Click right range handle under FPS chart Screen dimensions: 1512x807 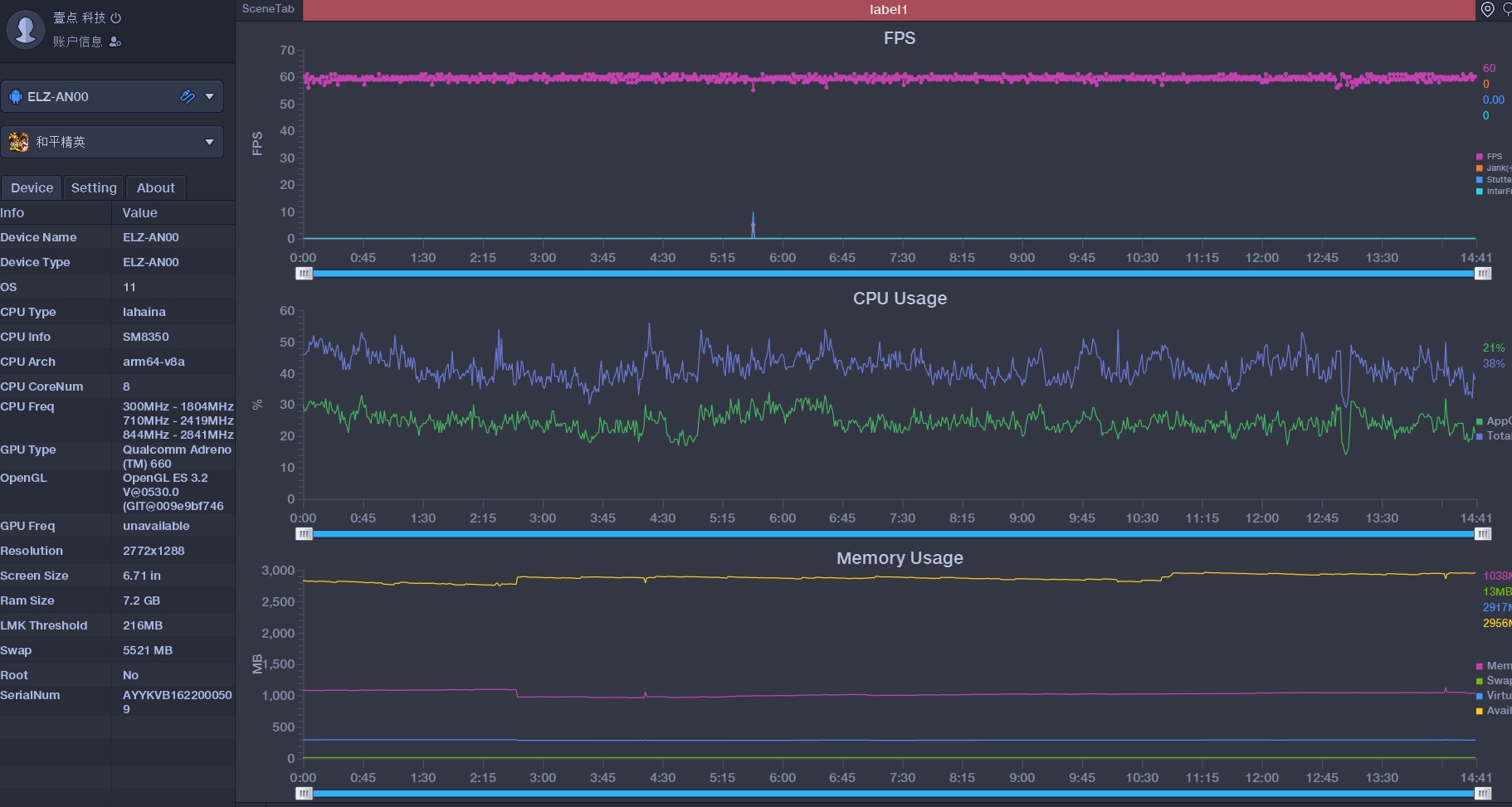pyautogui.click(x=1483, y=274)
